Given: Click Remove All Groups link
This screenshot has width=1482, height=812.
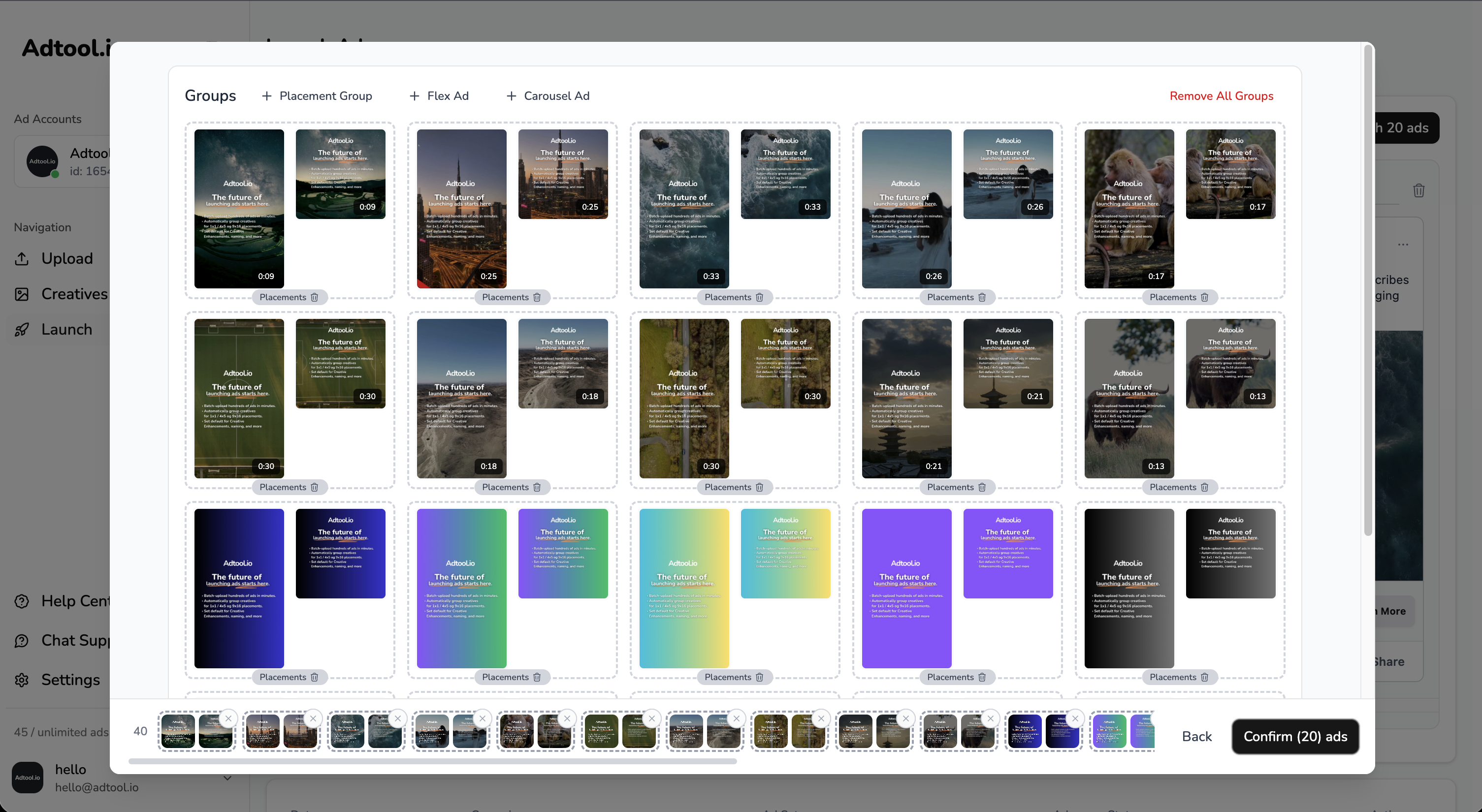Looking at the screenshot, I should tap(1221, 96).
